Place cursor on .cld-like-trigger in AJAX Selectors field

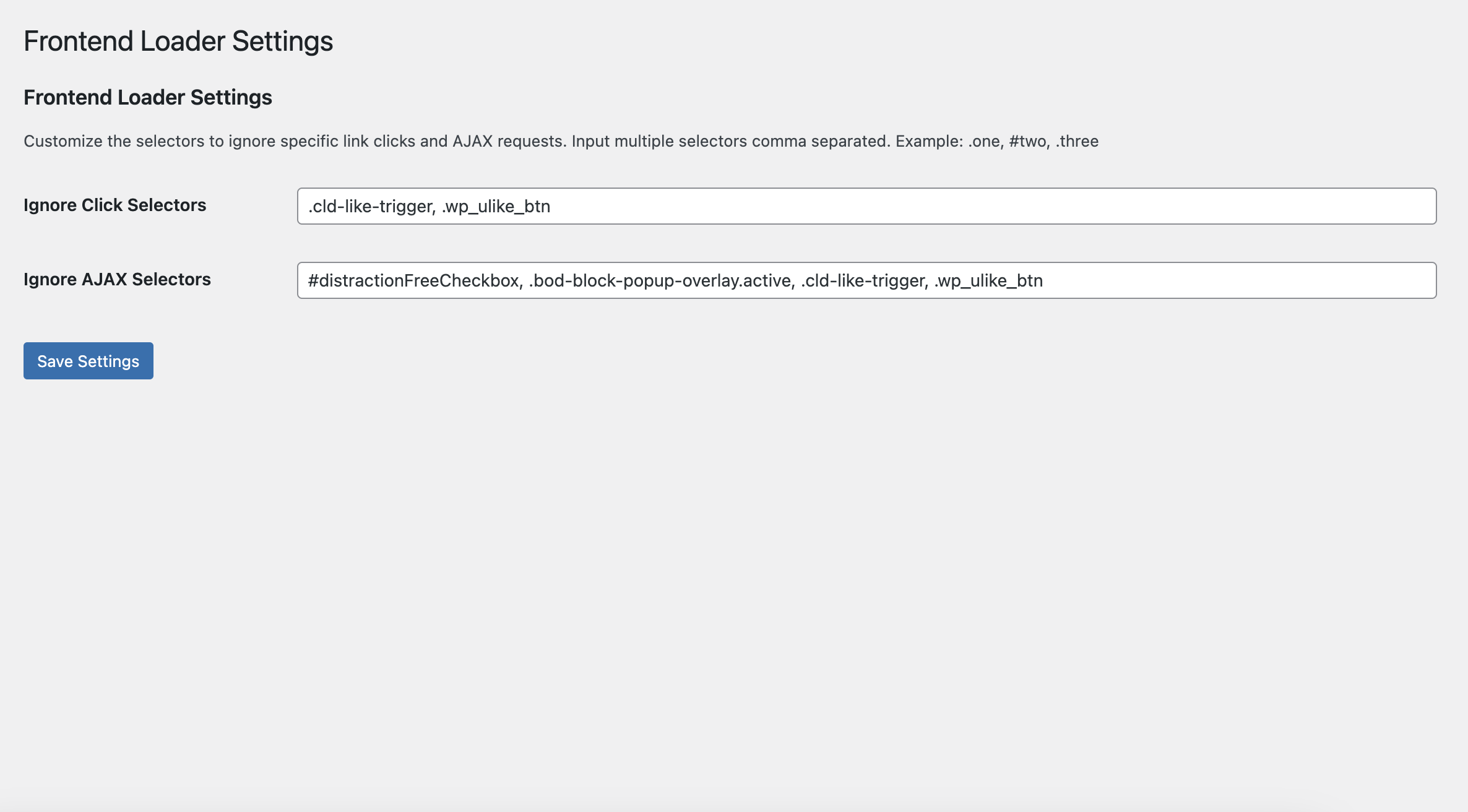point(864,280)
